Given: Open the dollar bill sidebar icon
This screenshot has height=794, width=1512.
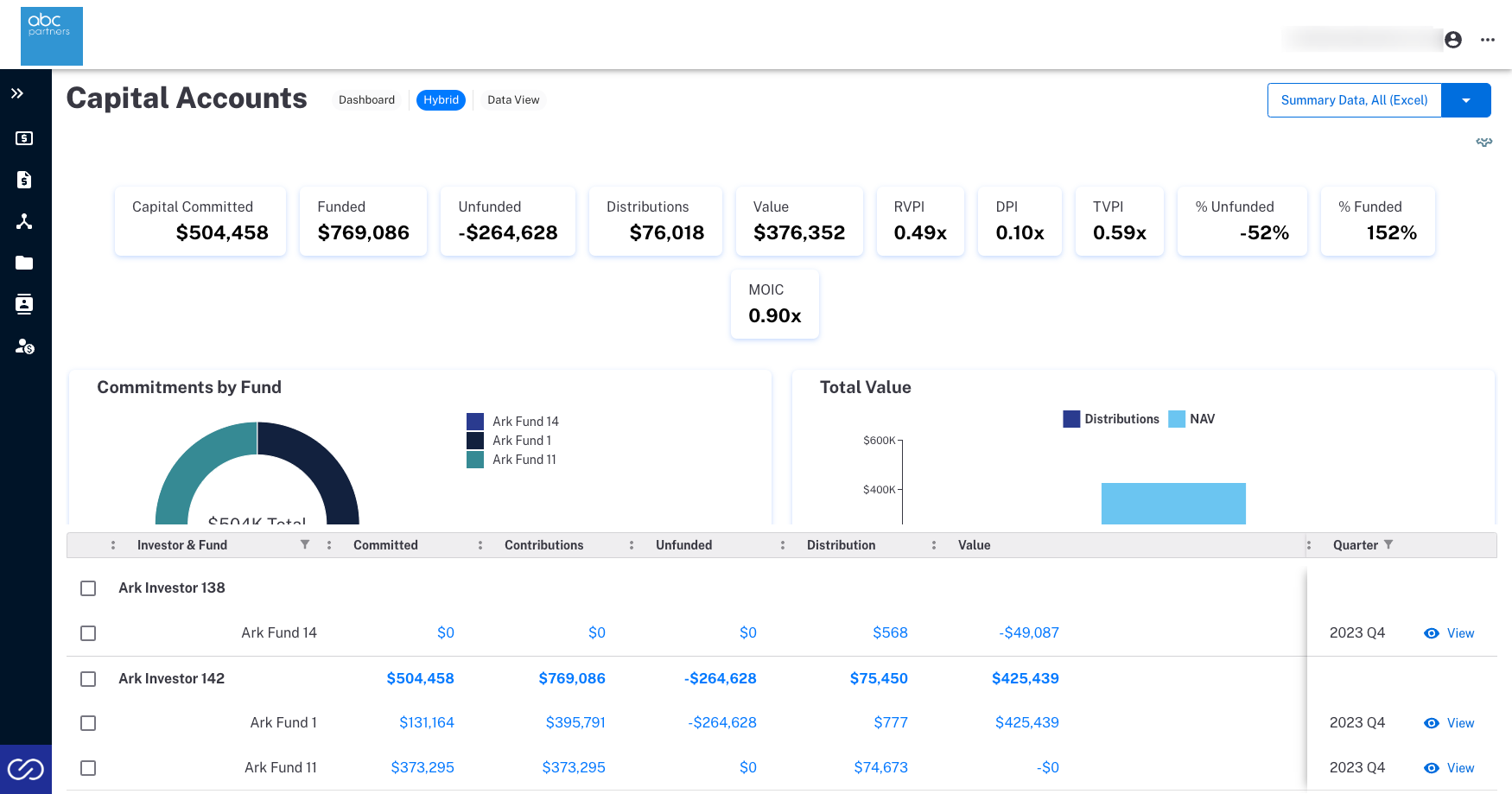Looking at the screenshot, I should click(24, 138).
